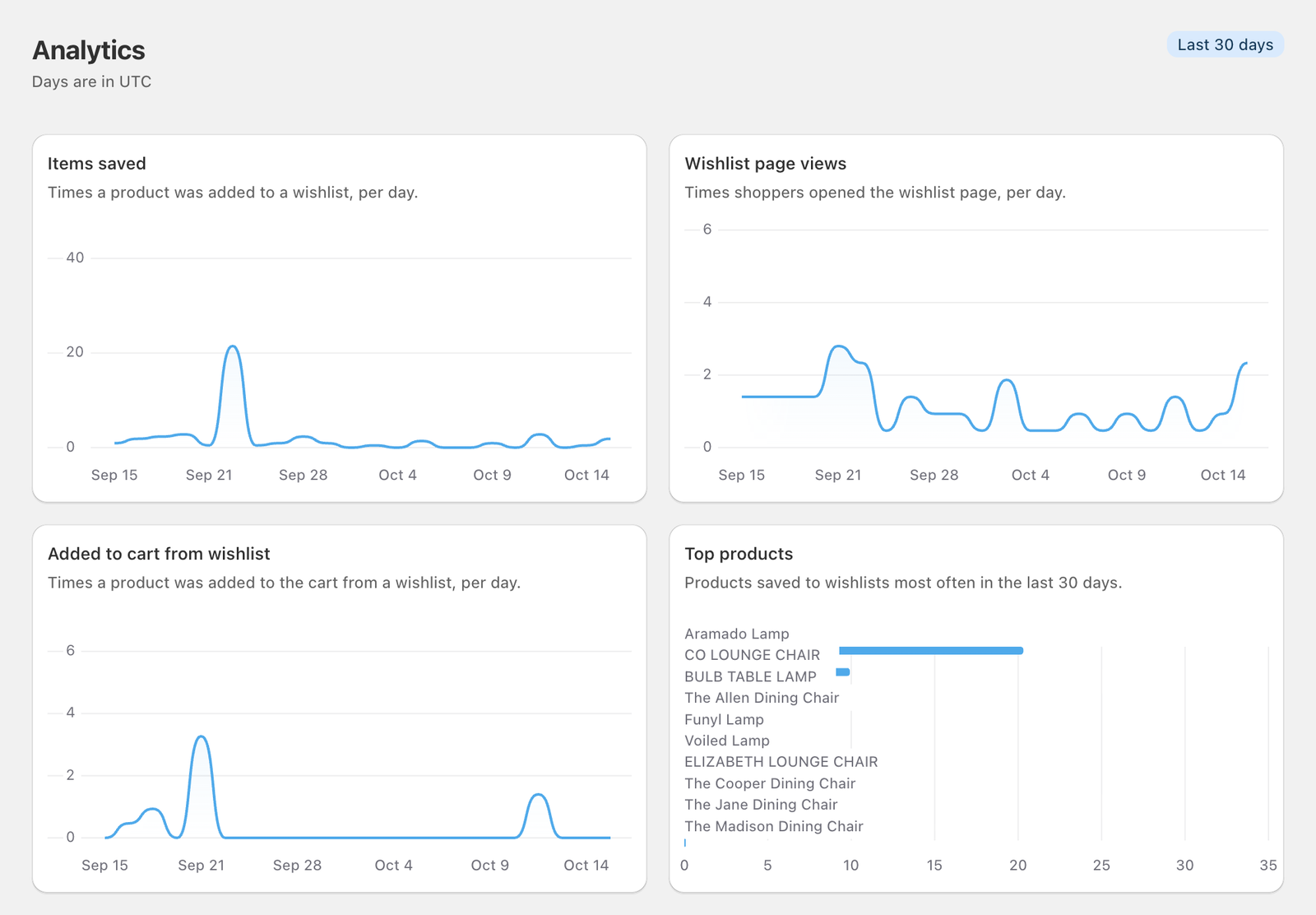Click the Analytics page heading
This screenshot has width=1316, height=915.
(x=89, y=50)
